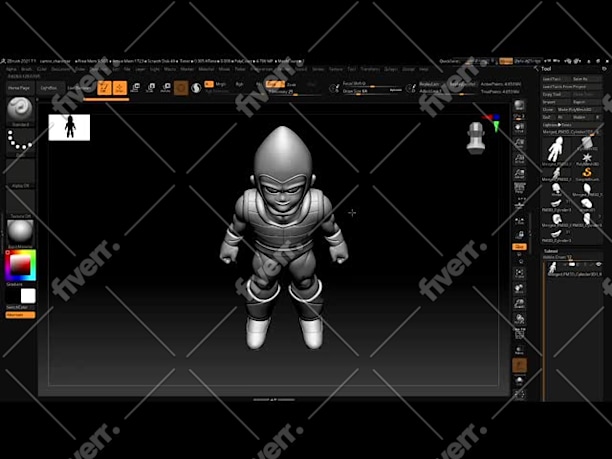This screenshot has height=459, width=612.
Task: Open the Alpha Off picker box
Action: (20, 171)
